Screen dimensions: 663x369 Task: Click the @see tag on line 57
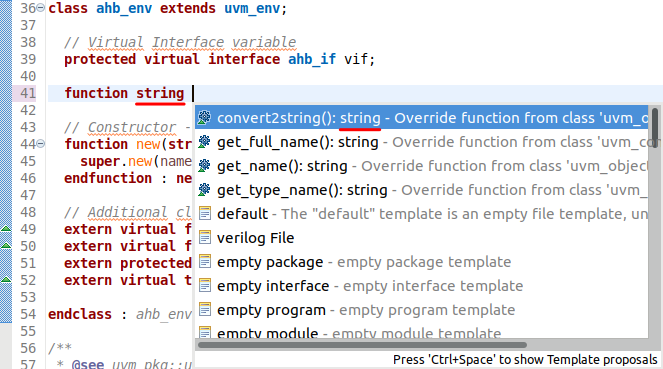point(88,364)
